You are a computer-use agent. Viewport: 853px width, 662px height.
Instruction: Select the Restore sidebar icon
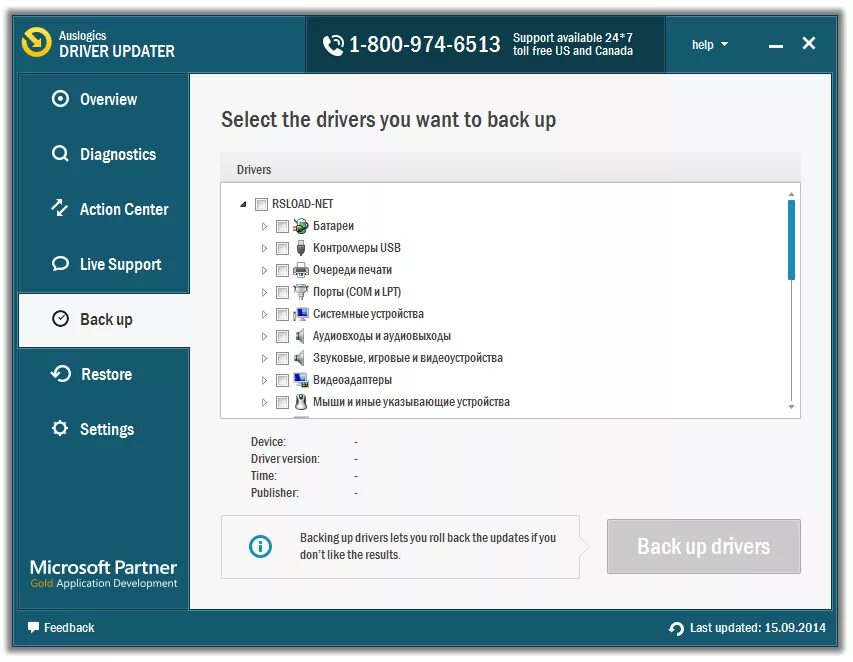pyautogui.click(x=60, y=374)
